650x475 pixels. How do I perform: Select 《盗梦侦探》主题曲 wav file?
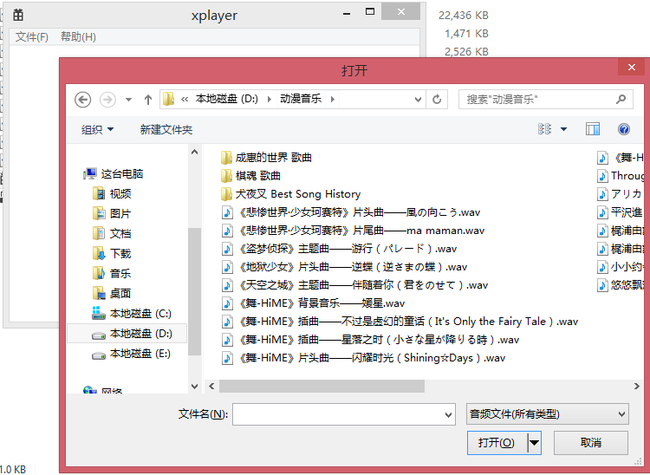pos(340,249)
